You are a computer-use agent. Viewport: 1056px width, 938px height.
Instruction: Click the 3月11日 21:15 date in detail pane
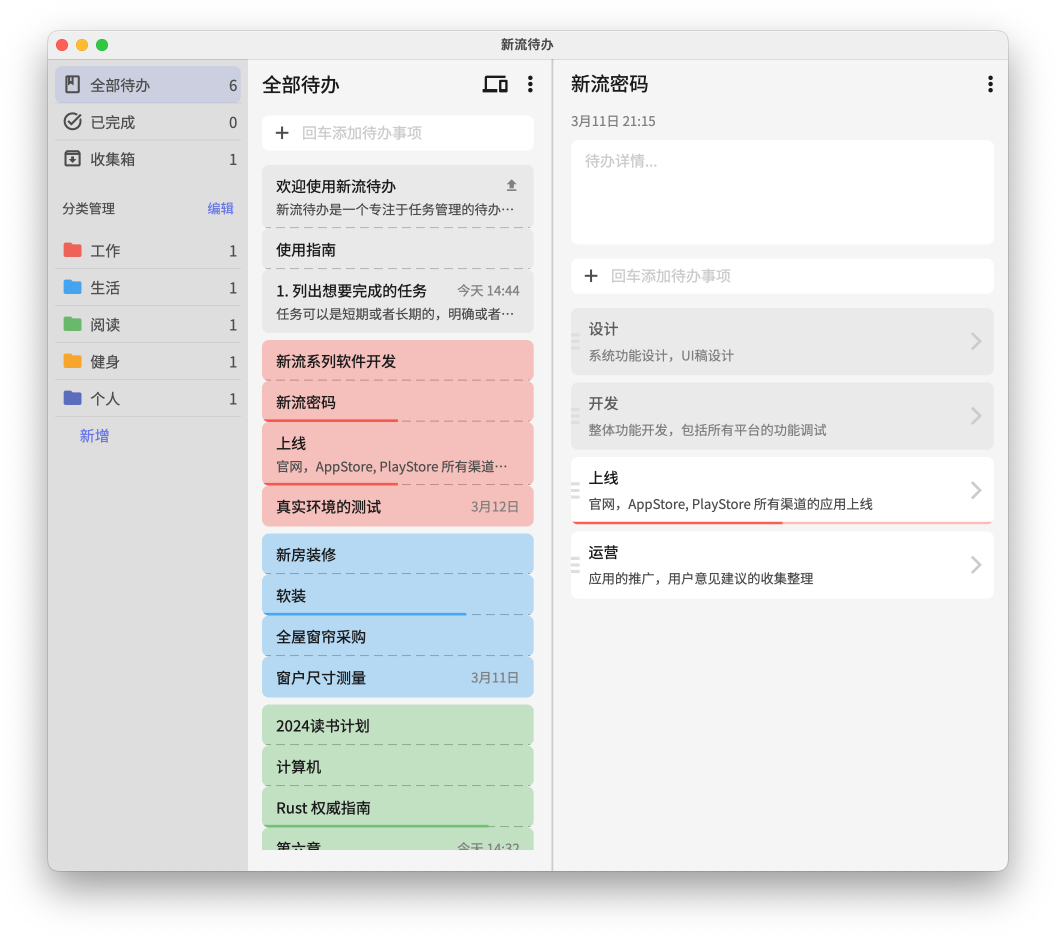pyautogui.click(x=613, y=121)
